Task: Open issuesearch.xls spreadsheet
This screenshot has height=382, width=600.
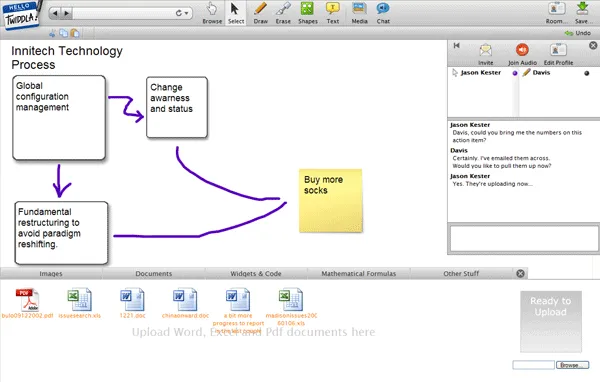Action: 80,304
